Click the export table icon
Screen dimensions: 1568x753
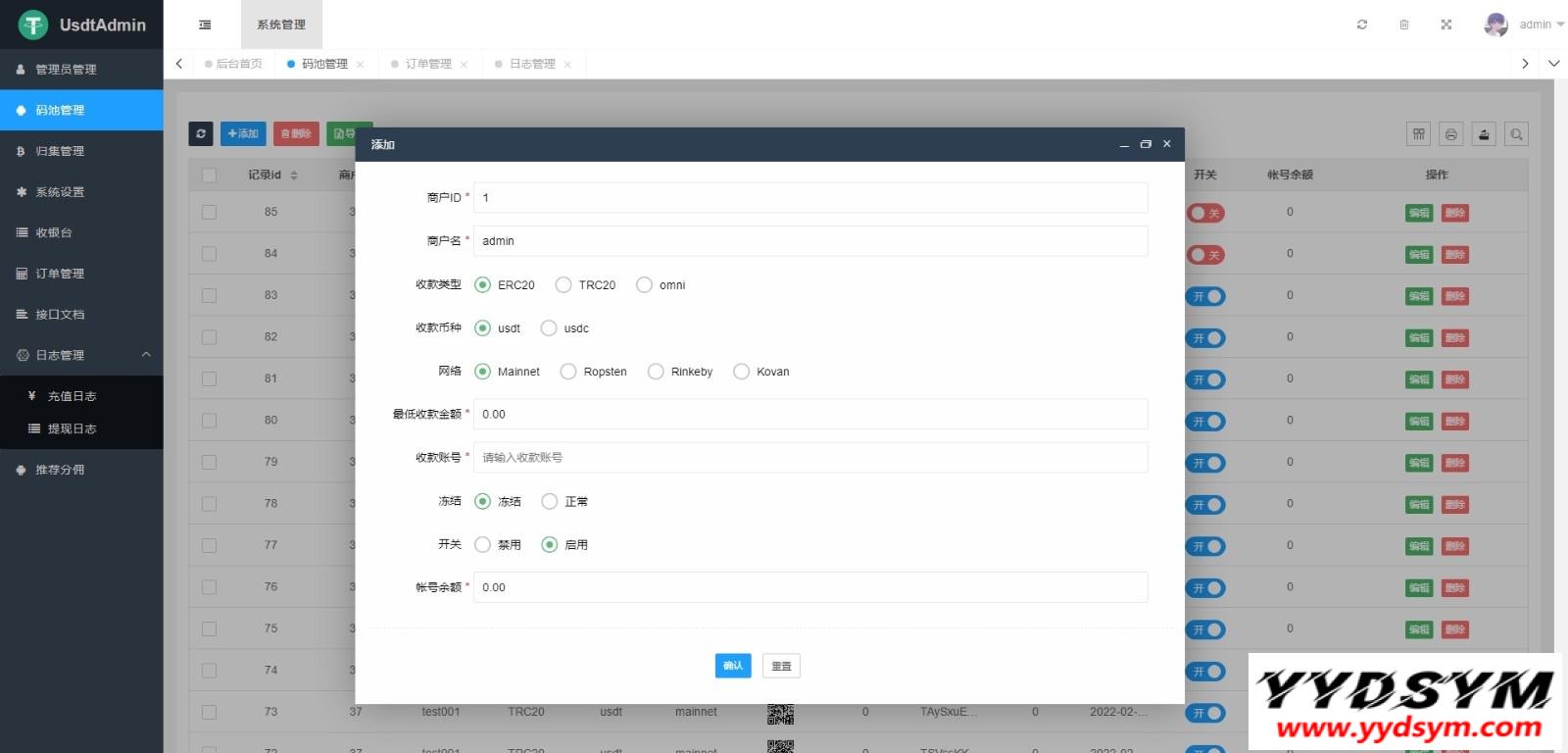coord(1484,134)
